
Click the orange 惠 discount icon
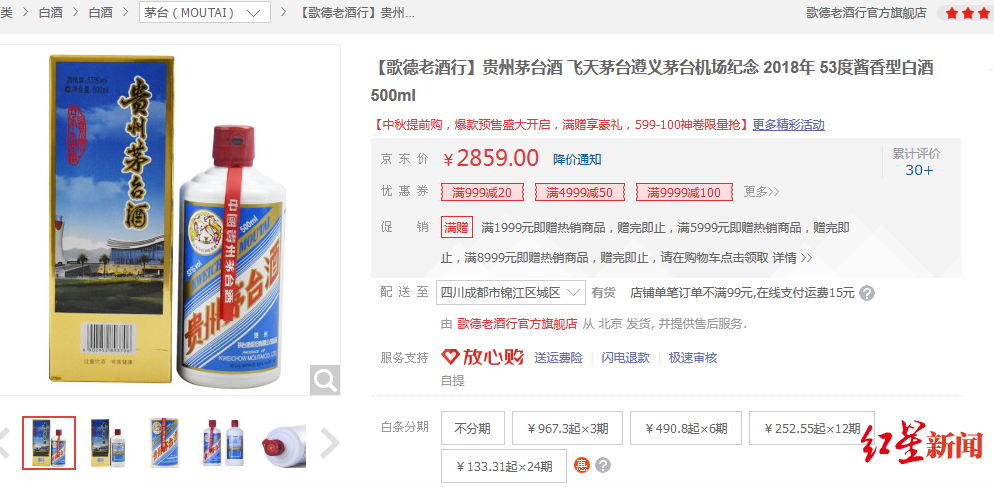[x=581, y=466]
